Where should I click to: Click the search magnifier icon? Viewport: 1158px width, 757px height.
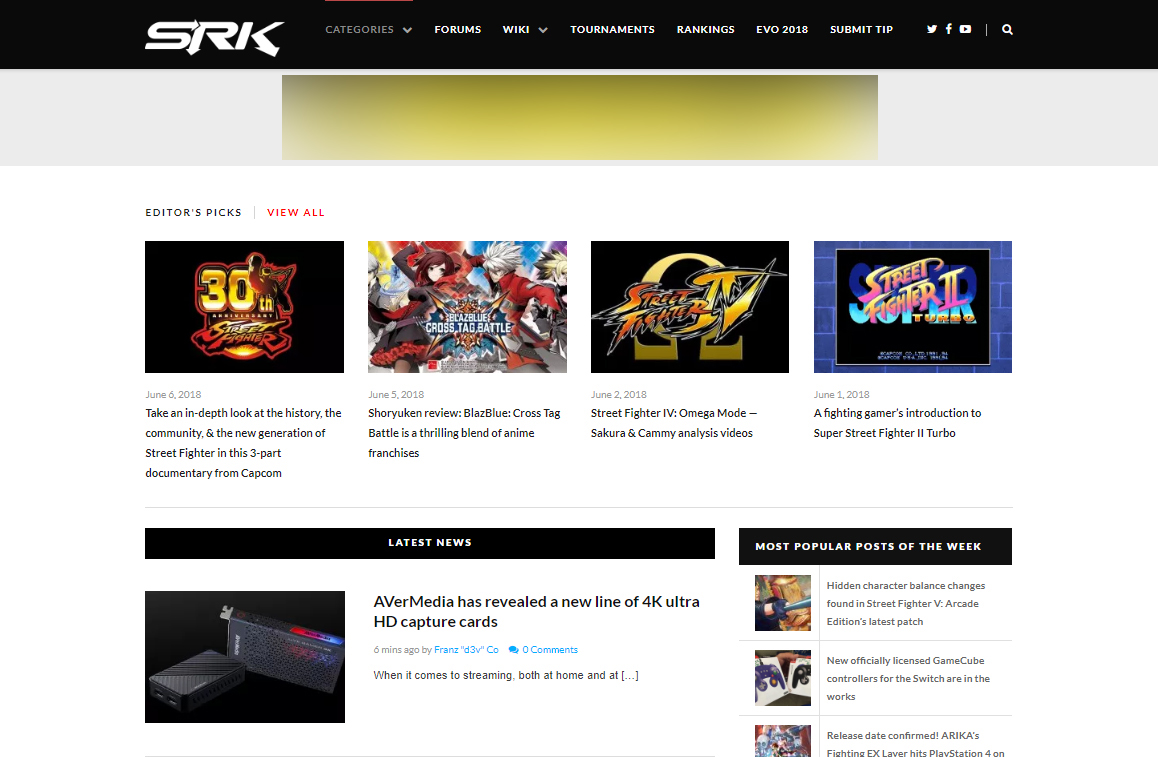point(1007,30)
